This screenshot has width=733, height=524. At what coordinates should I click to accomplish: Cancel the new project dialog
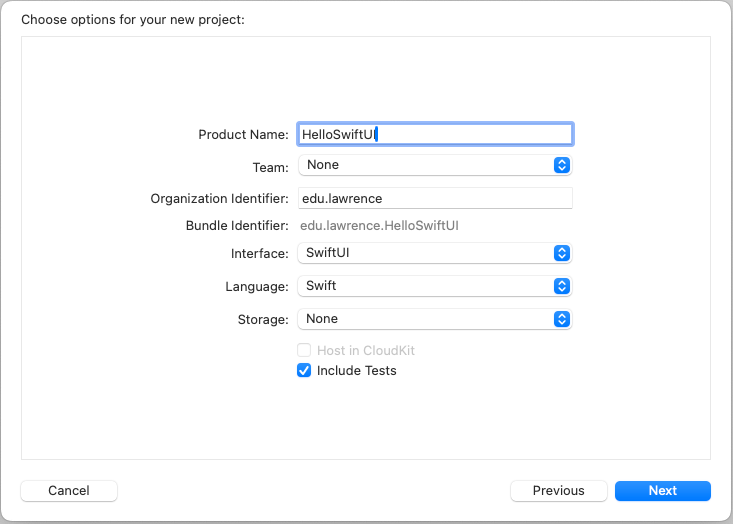69,491
